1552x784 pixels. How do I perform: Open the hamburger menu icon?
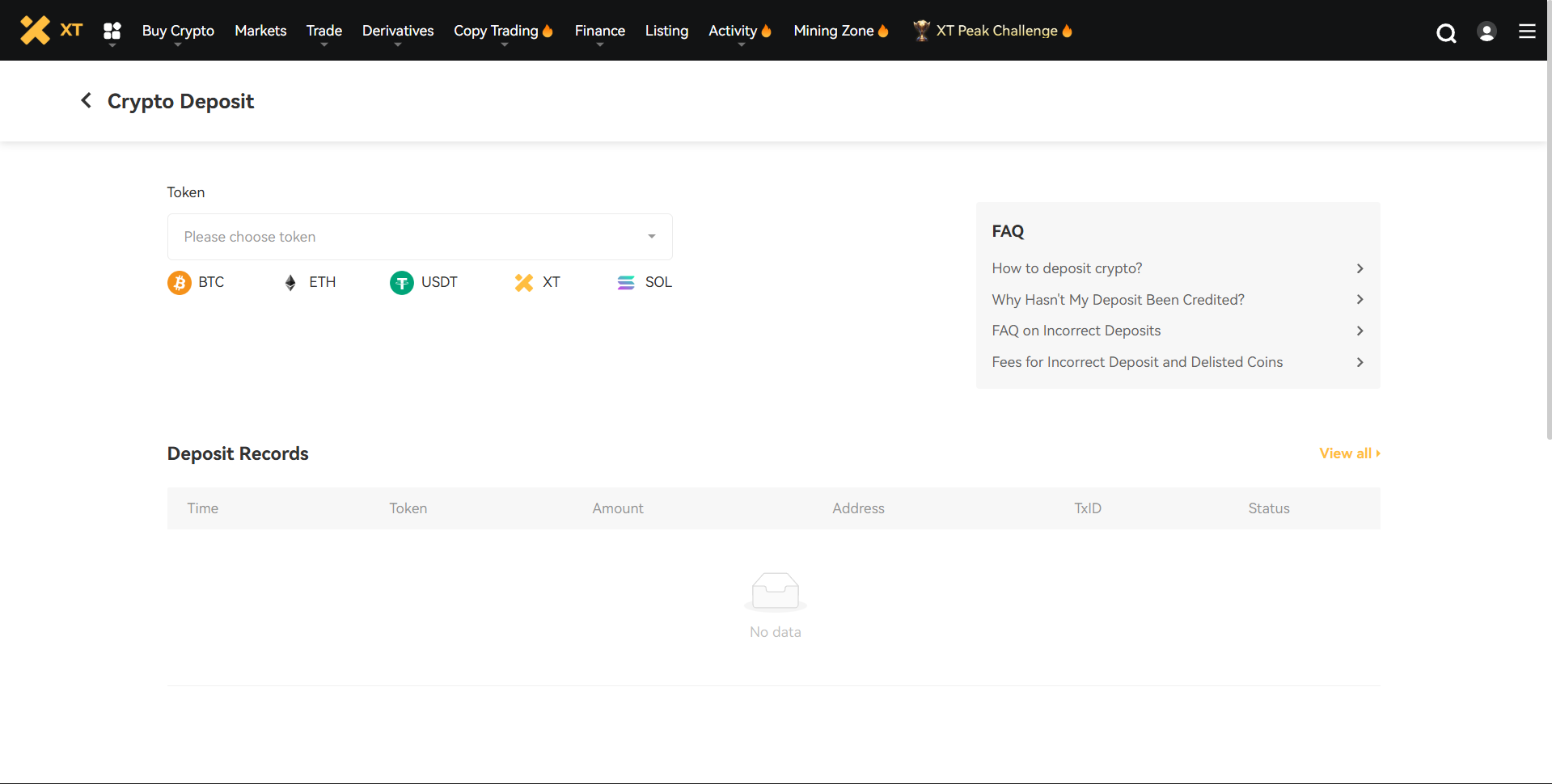click(1527, 32)
